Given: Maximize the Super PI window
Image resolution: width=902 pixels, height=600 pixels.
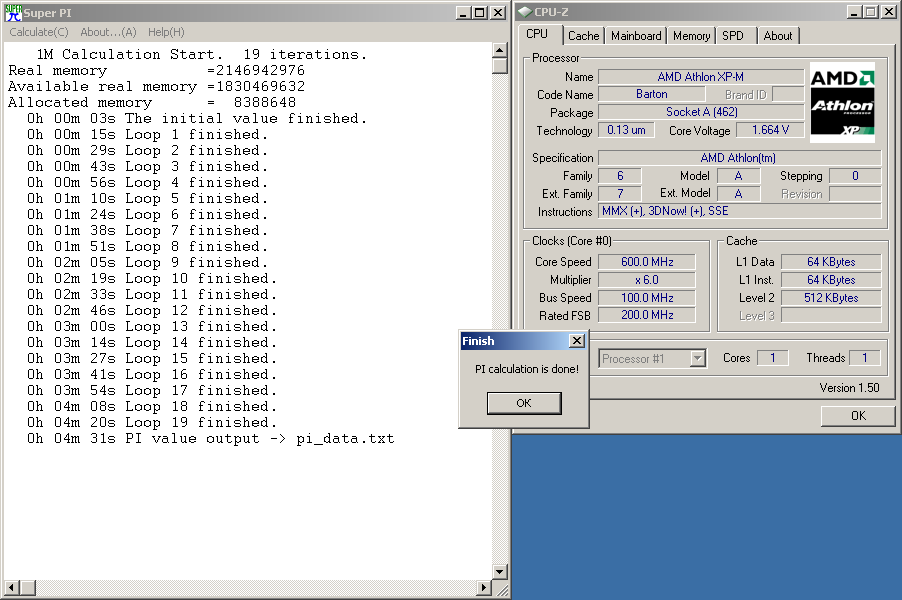Looking at the screenshot, I should coord(480,13).
